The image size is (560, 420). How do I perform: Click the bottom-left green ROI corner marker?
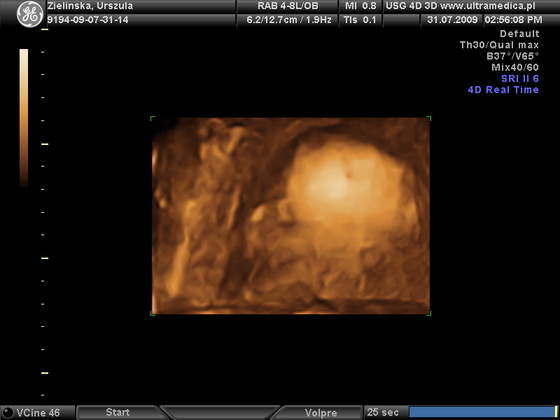[x=153, y=314]
